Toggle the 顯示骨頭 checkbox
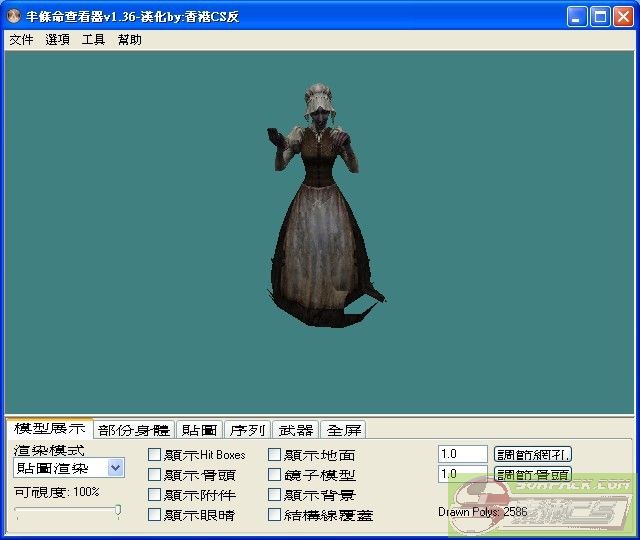640x540 pixels. 154,475
